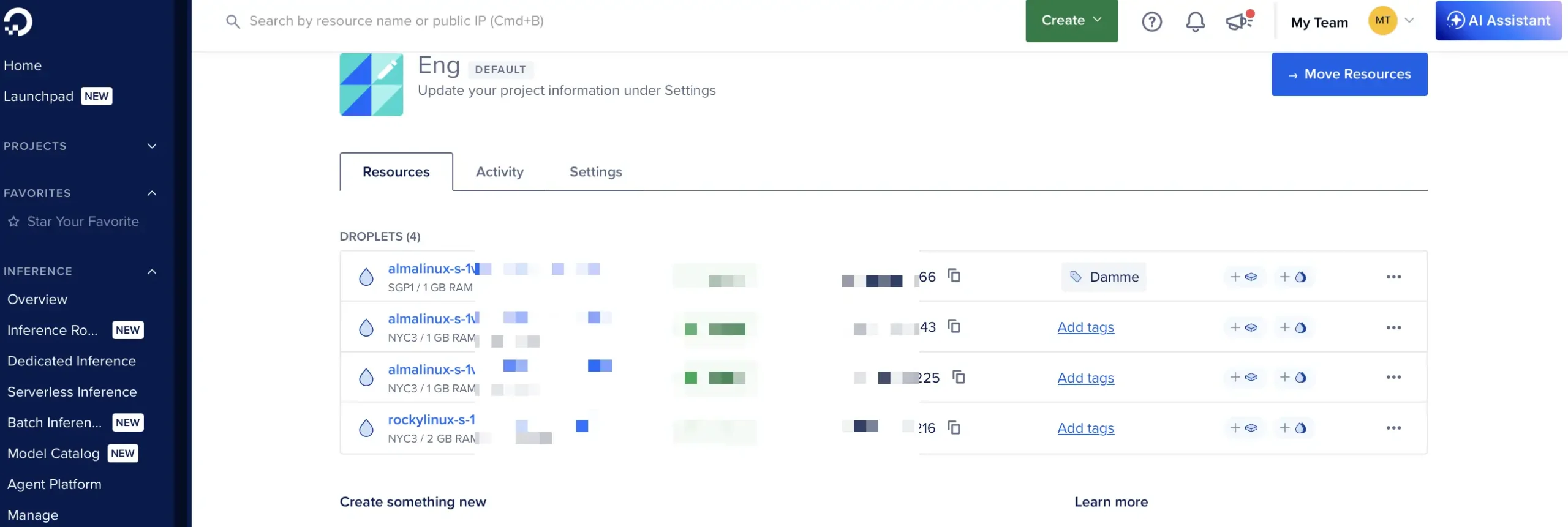The height and width of the screenshot is (527, 1568).
Task: Open Manage in sidebar
Action: [33, 515]
